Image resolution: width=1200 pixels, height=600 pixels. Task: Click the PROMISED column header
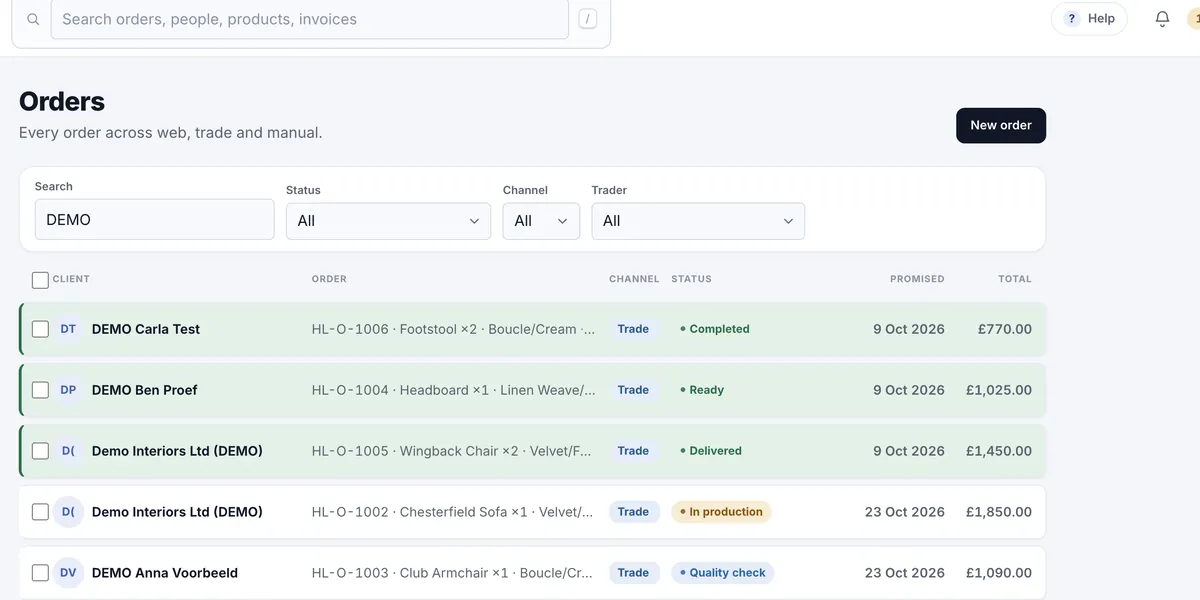(917, 279)
